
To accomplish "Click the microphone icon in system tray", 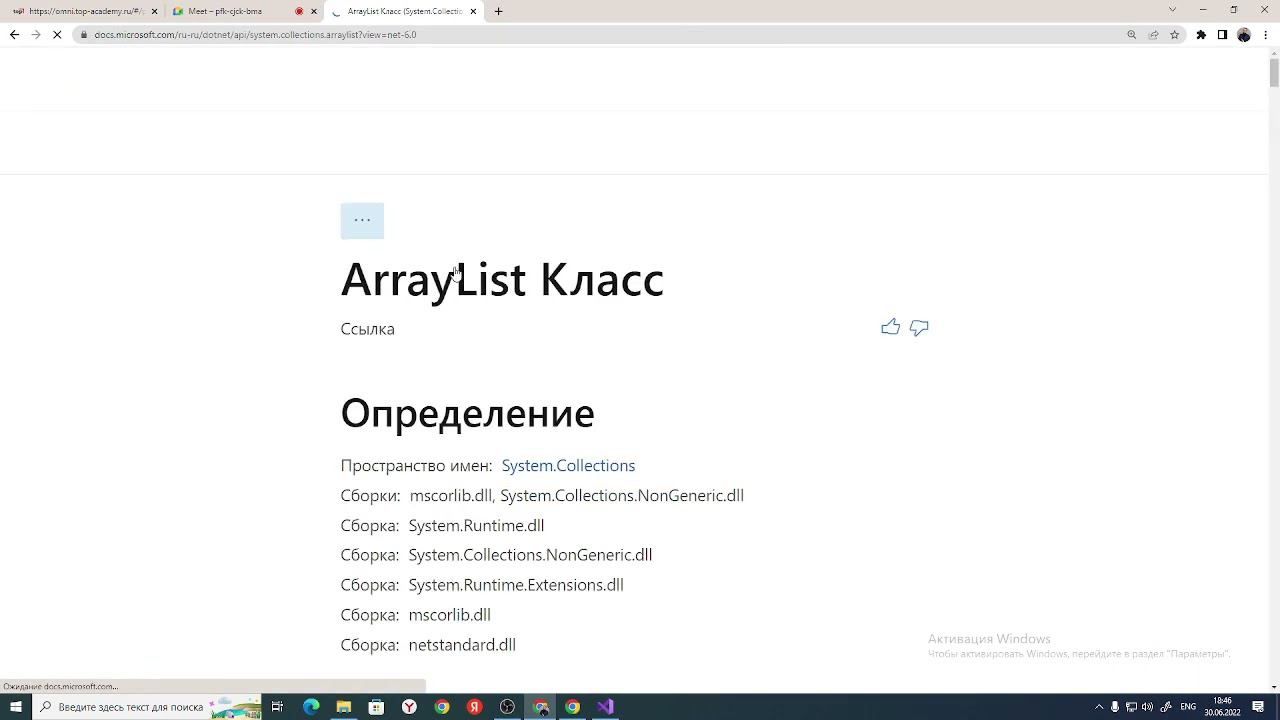I will 1115,707.
